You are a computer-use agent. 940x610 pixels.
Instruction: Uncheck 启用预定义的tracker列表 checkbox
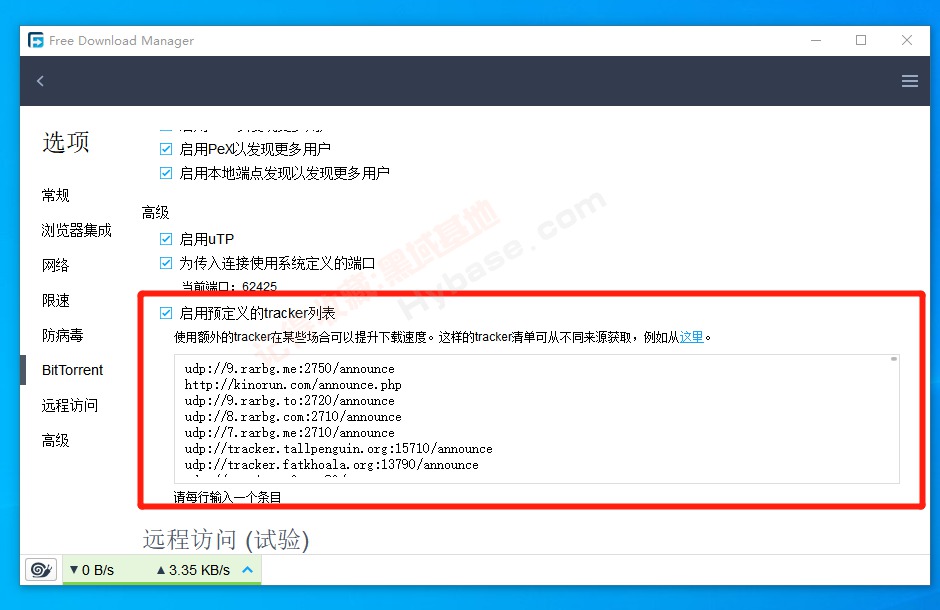click(166, 313)
